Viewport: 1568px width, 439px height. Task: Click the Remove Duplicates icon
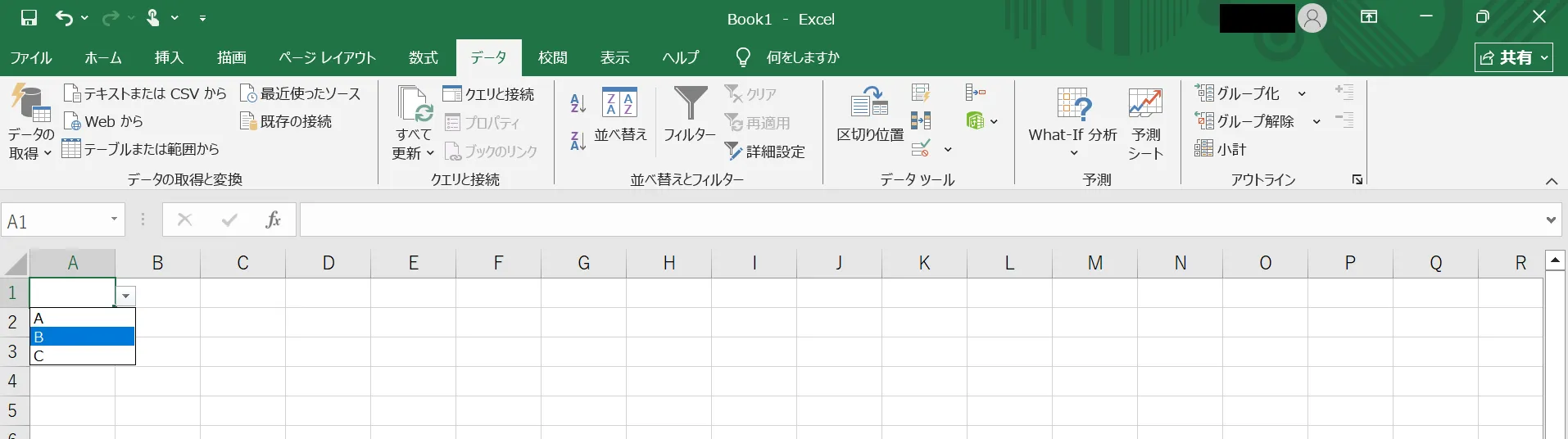click(x=921, y=121)
